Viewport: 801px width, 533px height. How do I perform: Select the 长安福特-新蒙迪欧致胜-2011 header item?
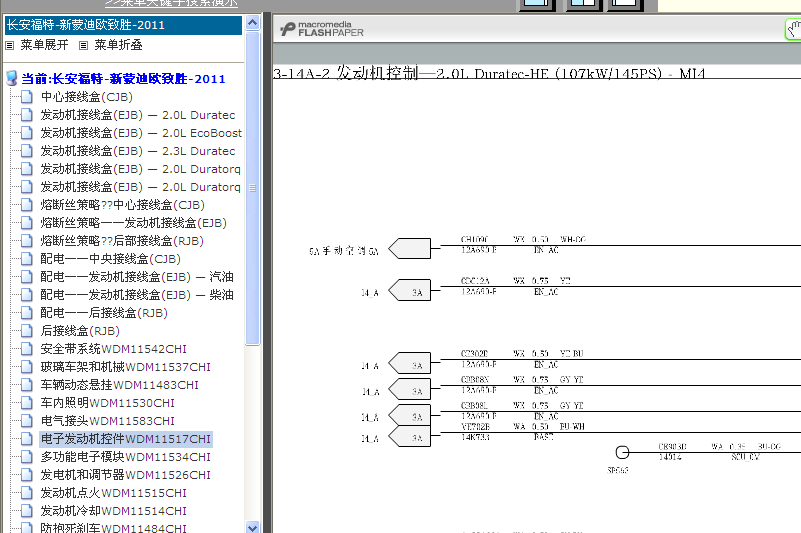(123, 25)
